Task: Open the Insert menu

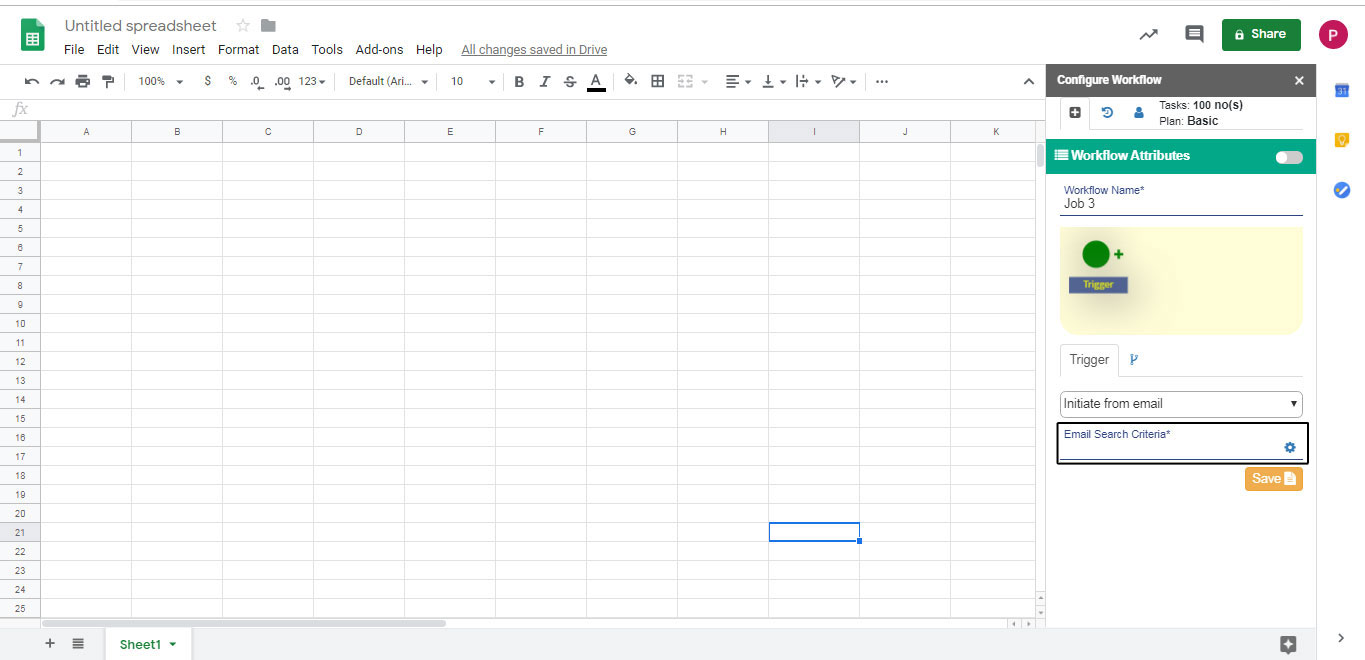Action: 189,49
